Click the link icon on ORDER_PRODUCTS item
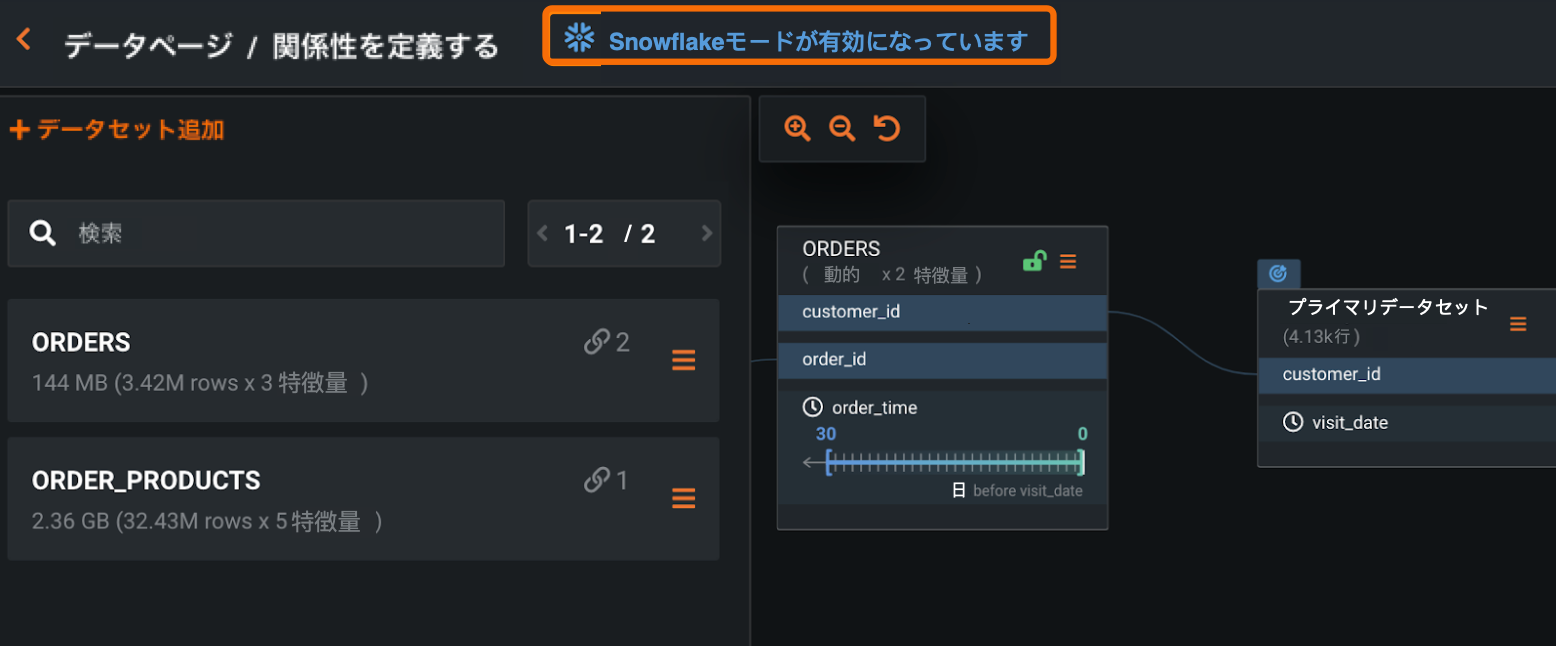 597,481
